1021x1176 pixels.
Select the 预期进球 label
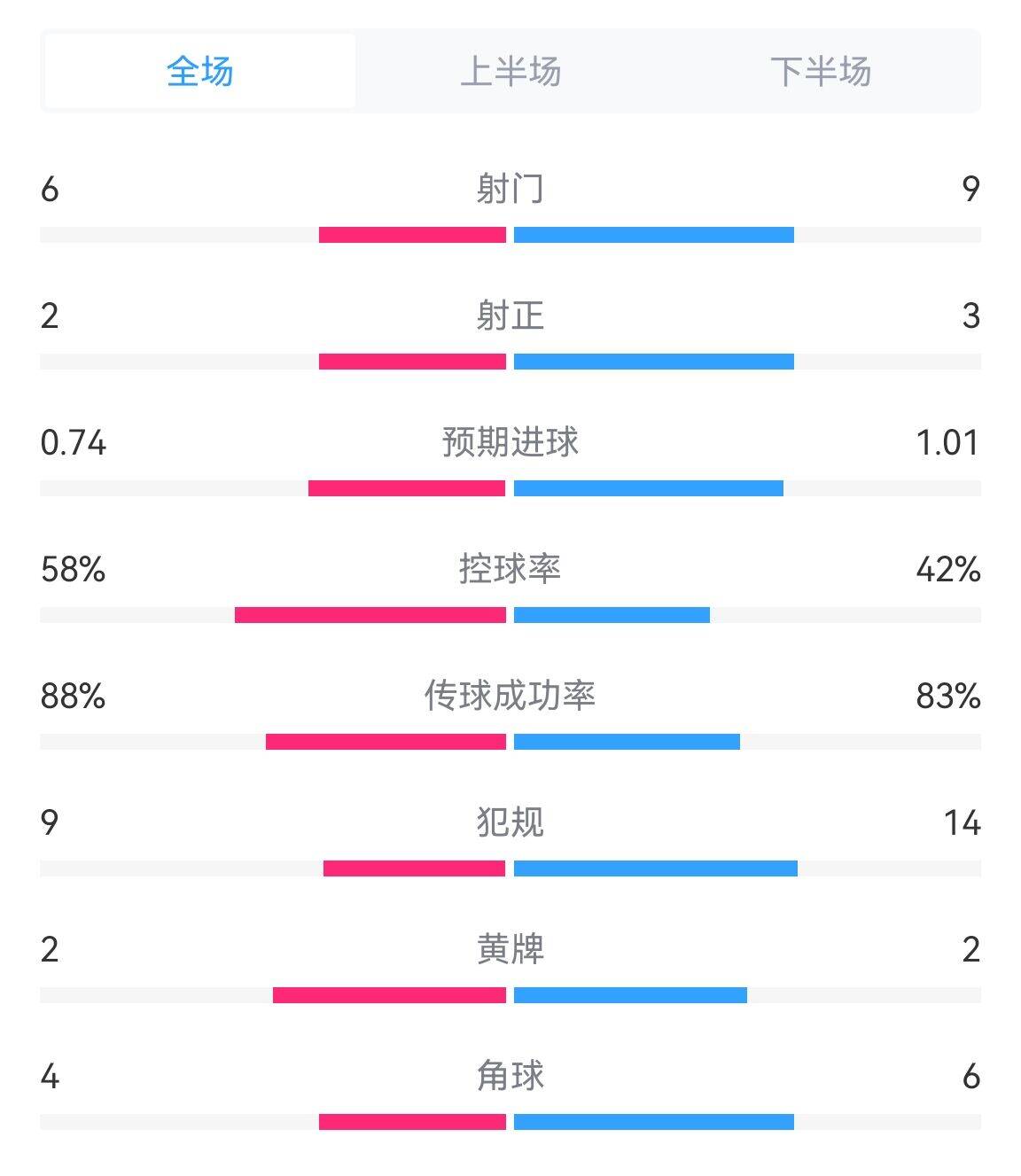point(510,442)
